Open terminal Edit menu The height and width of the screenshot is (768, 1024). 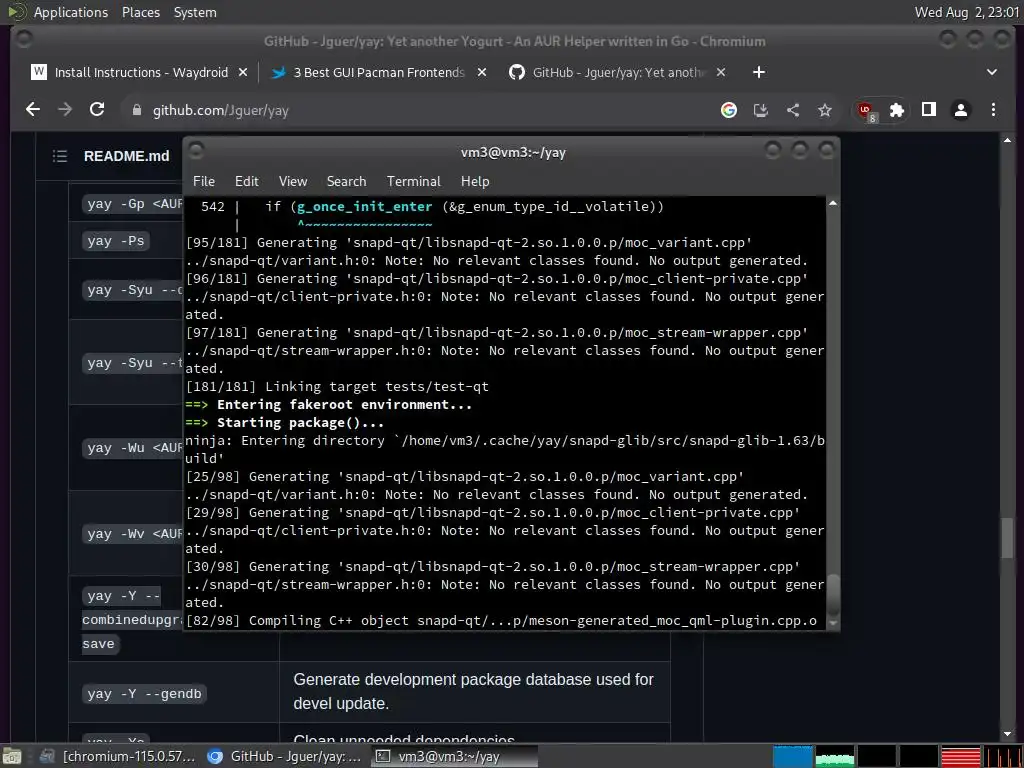(x=247, y=182)
